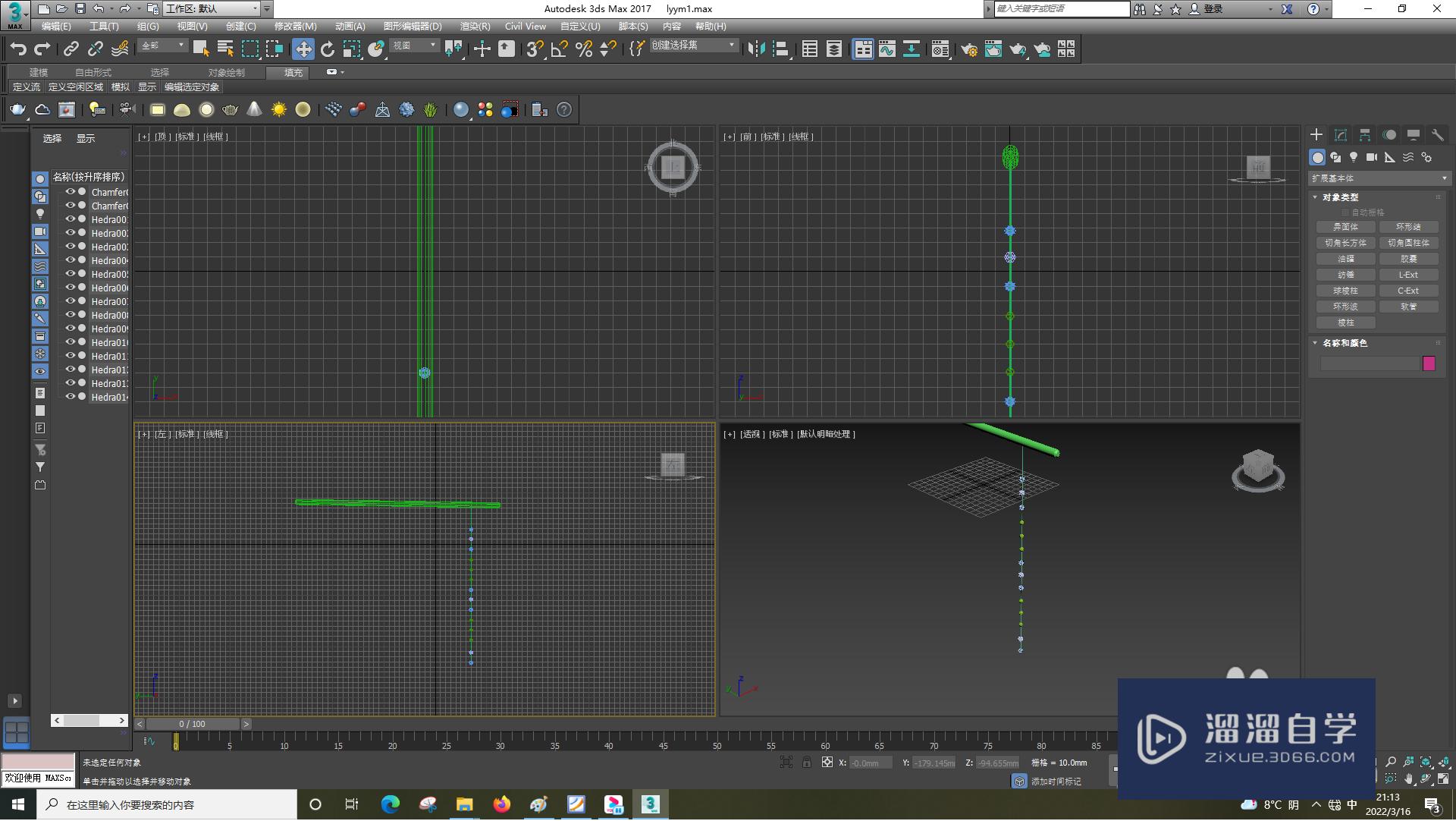Open the Hierarchy panel tab
Image resolution: width=1456 pixels, height=821 pixels.
tap(1365, 135)
